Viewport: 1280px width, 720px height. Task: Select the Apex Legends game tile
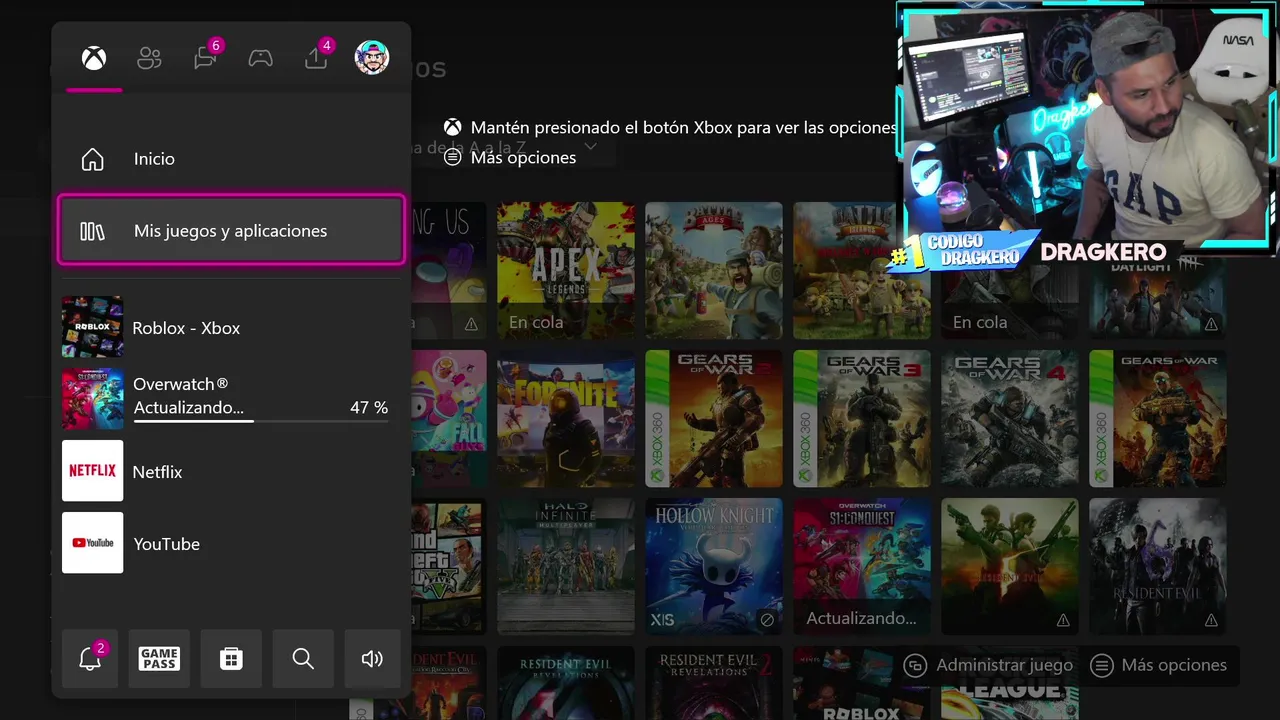click(566, 271)
